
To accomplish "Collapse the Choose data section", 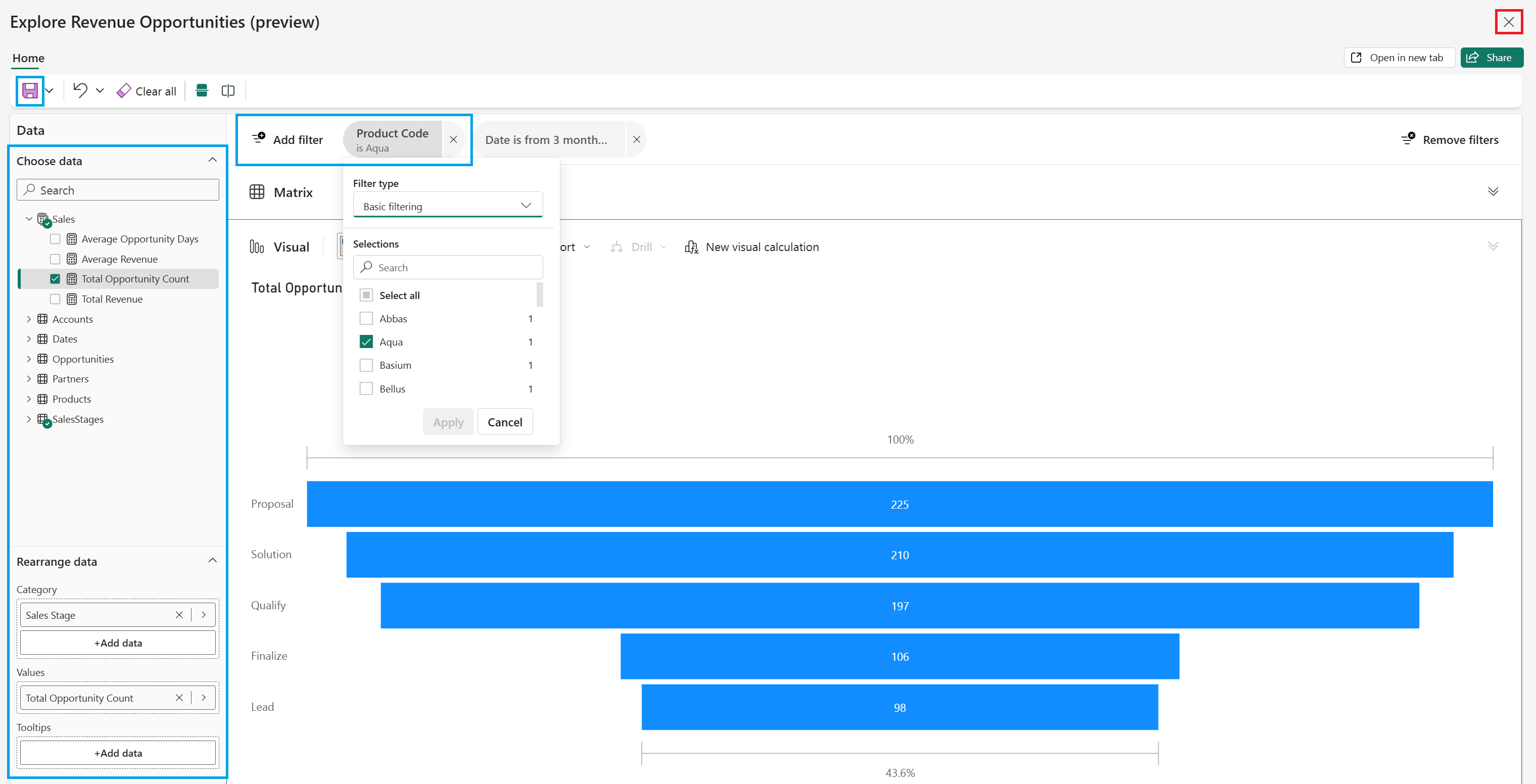I will [x=212, y=160].
